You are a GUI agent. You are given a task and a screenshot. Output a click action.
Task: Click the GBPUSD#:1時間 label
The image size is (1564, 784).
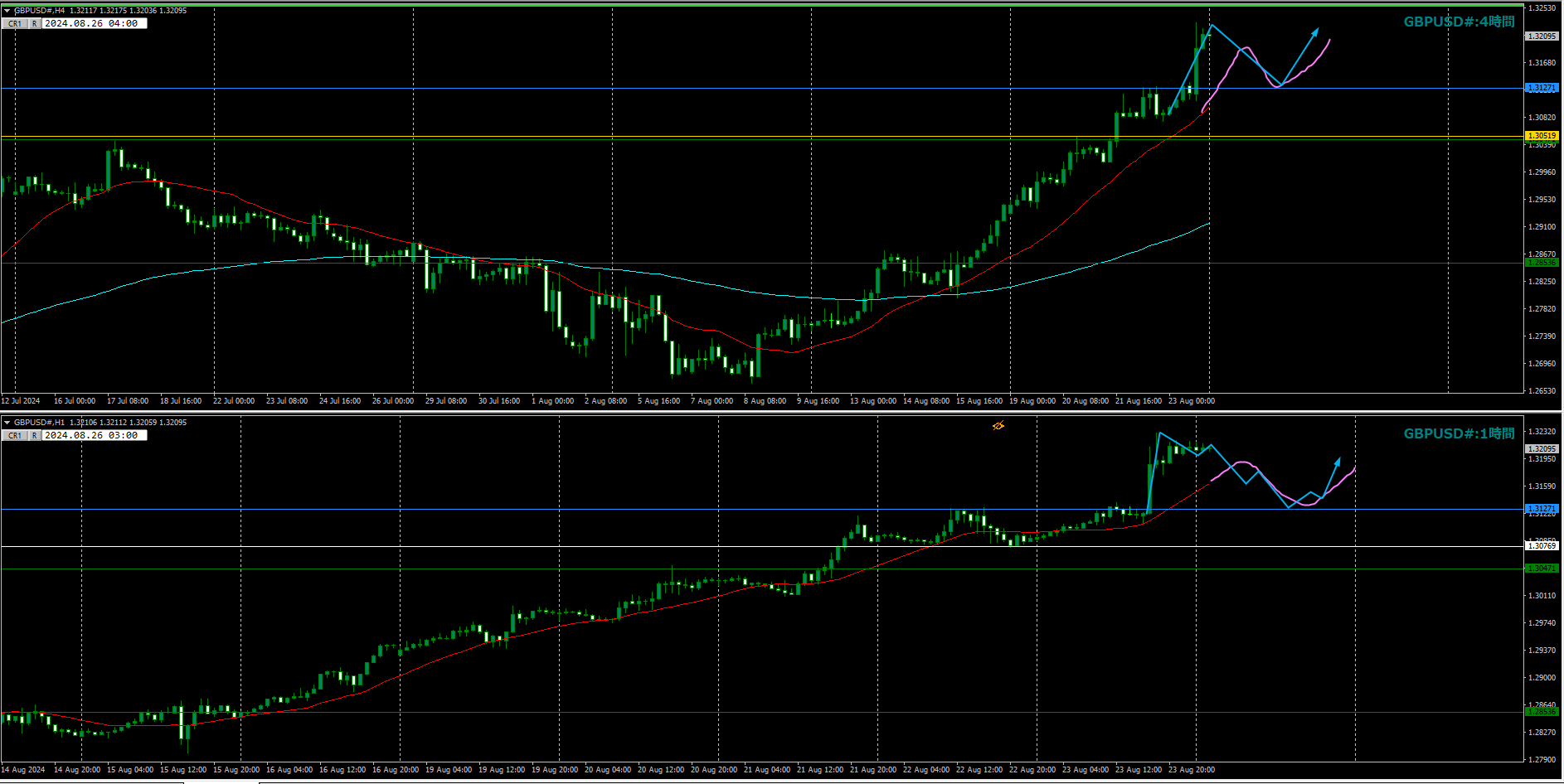(x=1459, y=433)
